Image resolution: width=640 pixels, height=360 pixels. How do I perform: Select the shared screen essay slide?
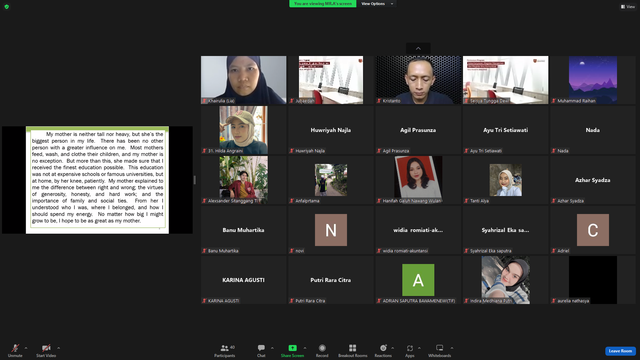pos(97,180)
